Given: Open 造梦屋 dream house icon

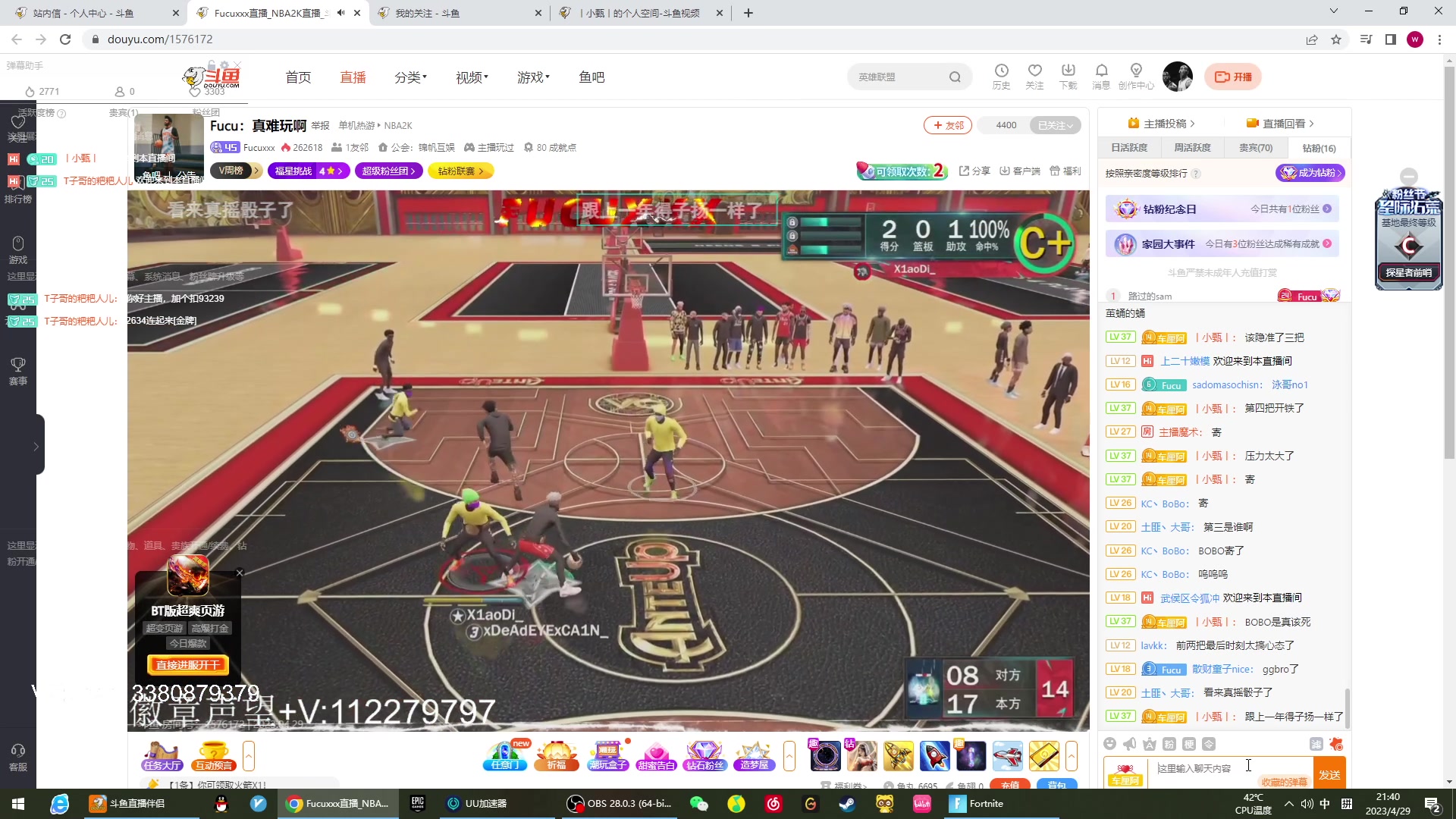Looking at the screenshot, I should (753, 756).
